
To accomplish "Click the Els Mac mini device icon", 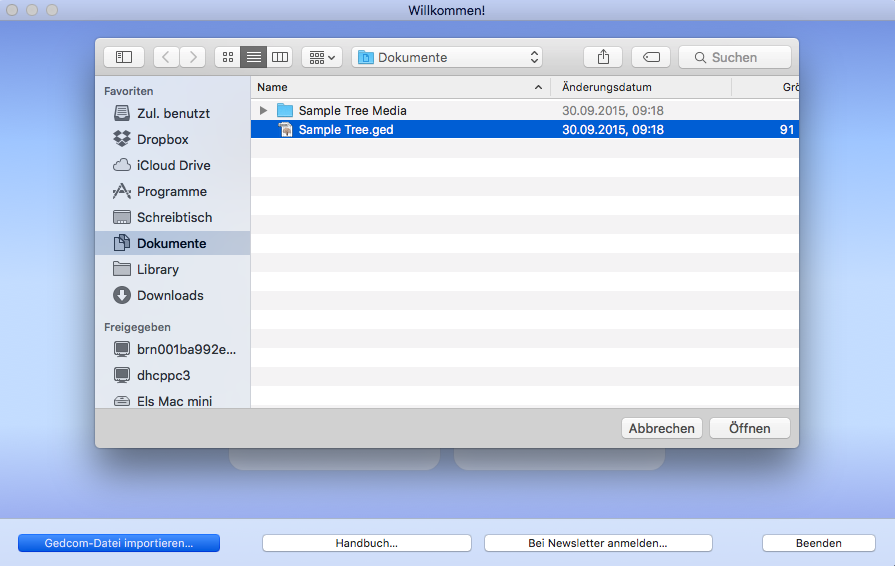I will pos(122,401).
